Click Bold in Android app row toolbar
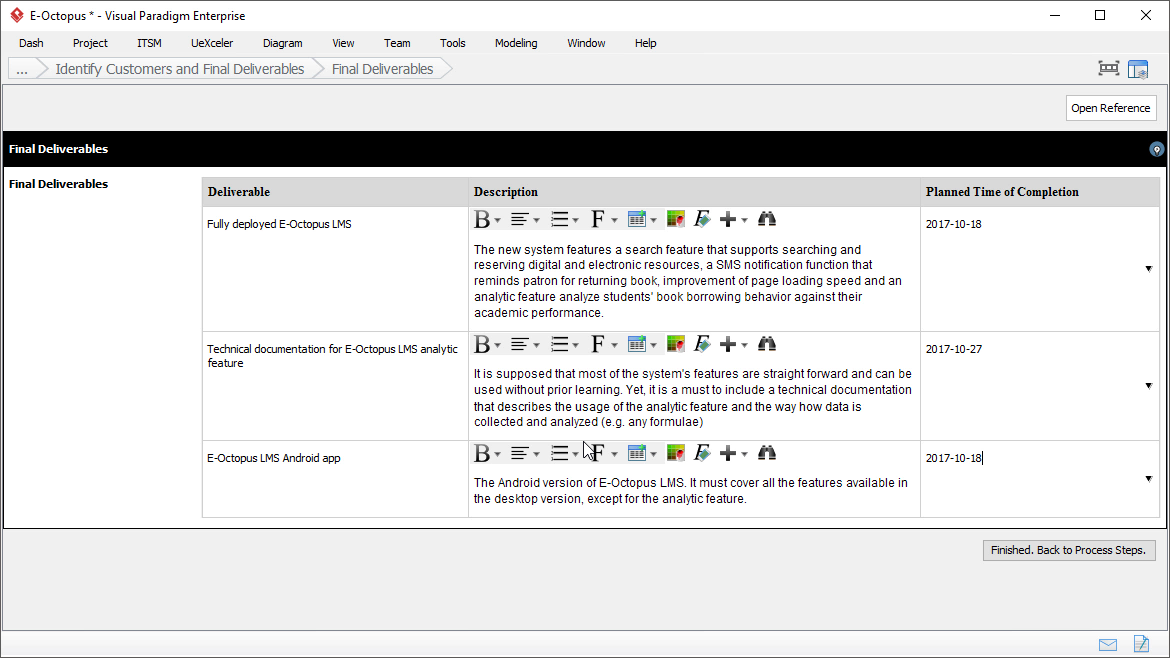This screenshot has width=1170, height=658. [x=482, y=453]
